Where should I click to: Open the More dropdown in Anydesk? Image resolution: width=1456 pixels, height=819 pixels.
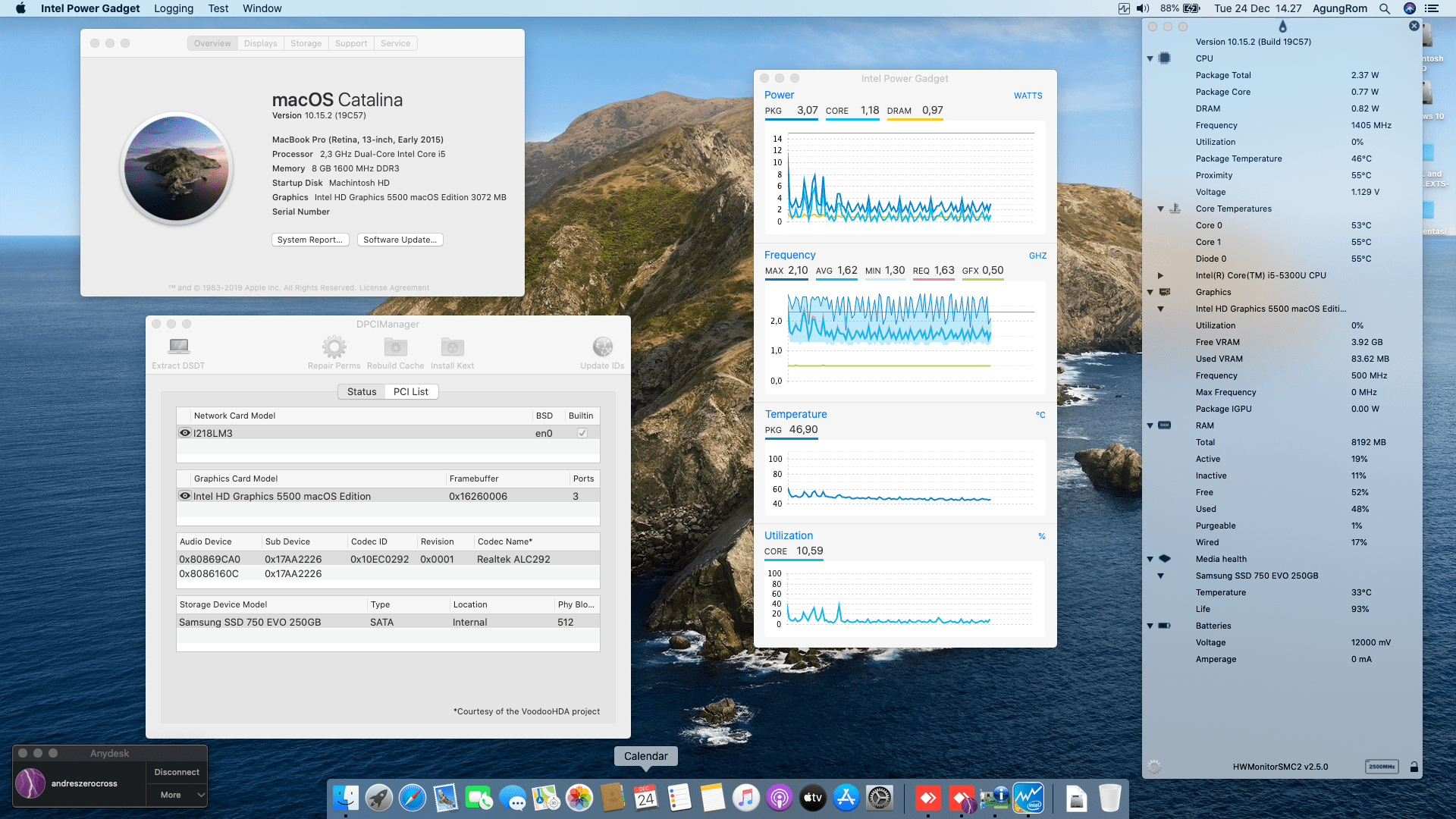click(x=177, y=795)
